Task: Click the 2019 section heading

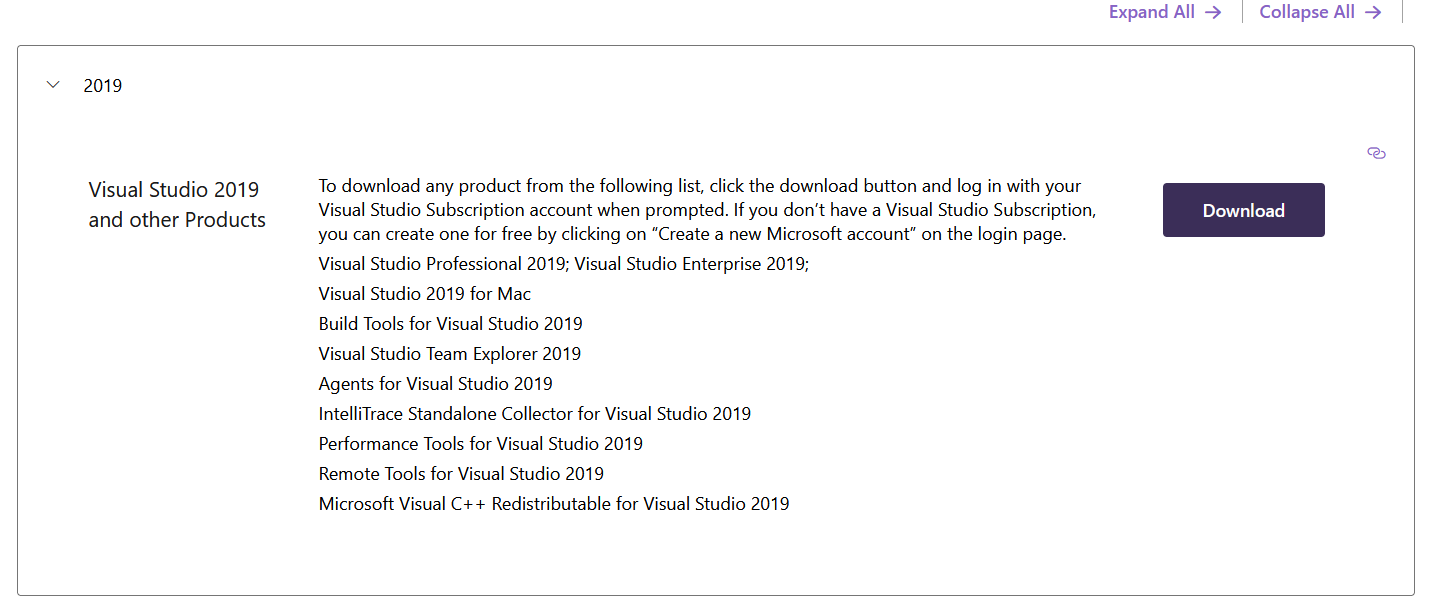Action: (102, 86)
